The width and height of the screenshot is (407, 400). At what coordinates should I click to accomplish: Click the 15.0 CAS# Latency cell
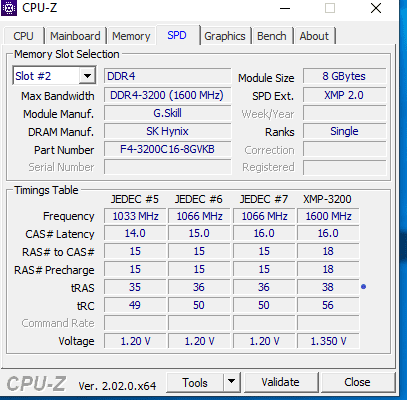(199, 233)
